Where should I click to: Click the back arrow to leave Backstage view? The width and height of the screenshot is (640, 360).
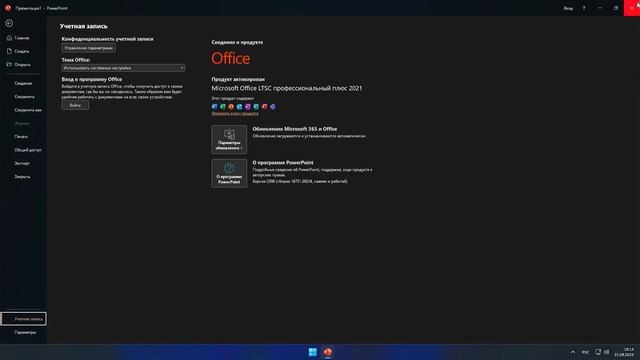[x=9, y=23]
